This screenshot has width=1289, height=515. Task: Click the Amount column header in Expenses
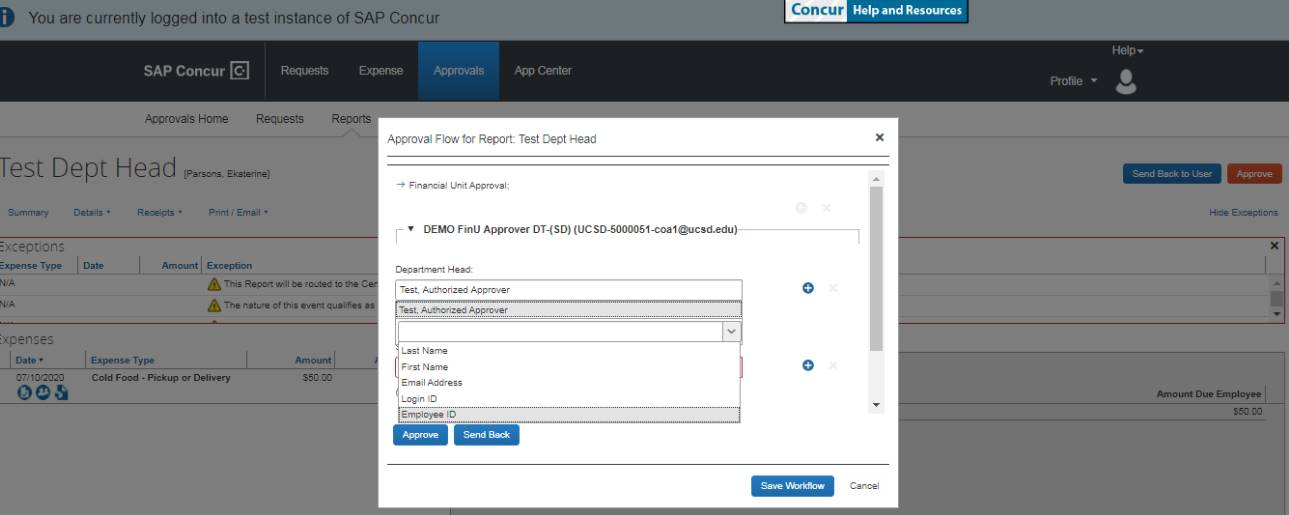click(313, 360)
